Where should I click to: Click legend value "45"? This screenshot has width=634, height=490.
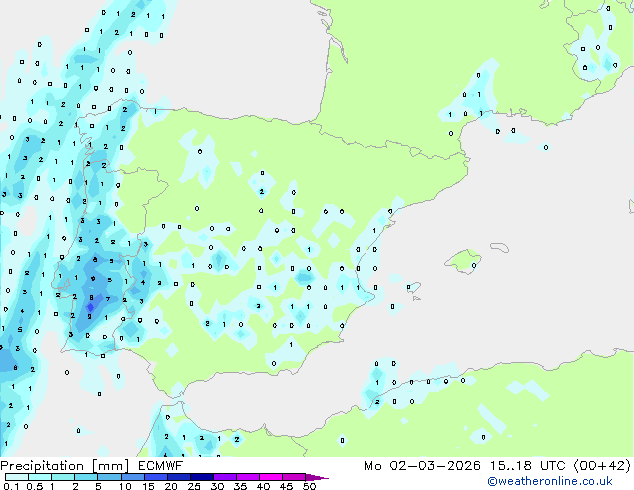(286, 486)
